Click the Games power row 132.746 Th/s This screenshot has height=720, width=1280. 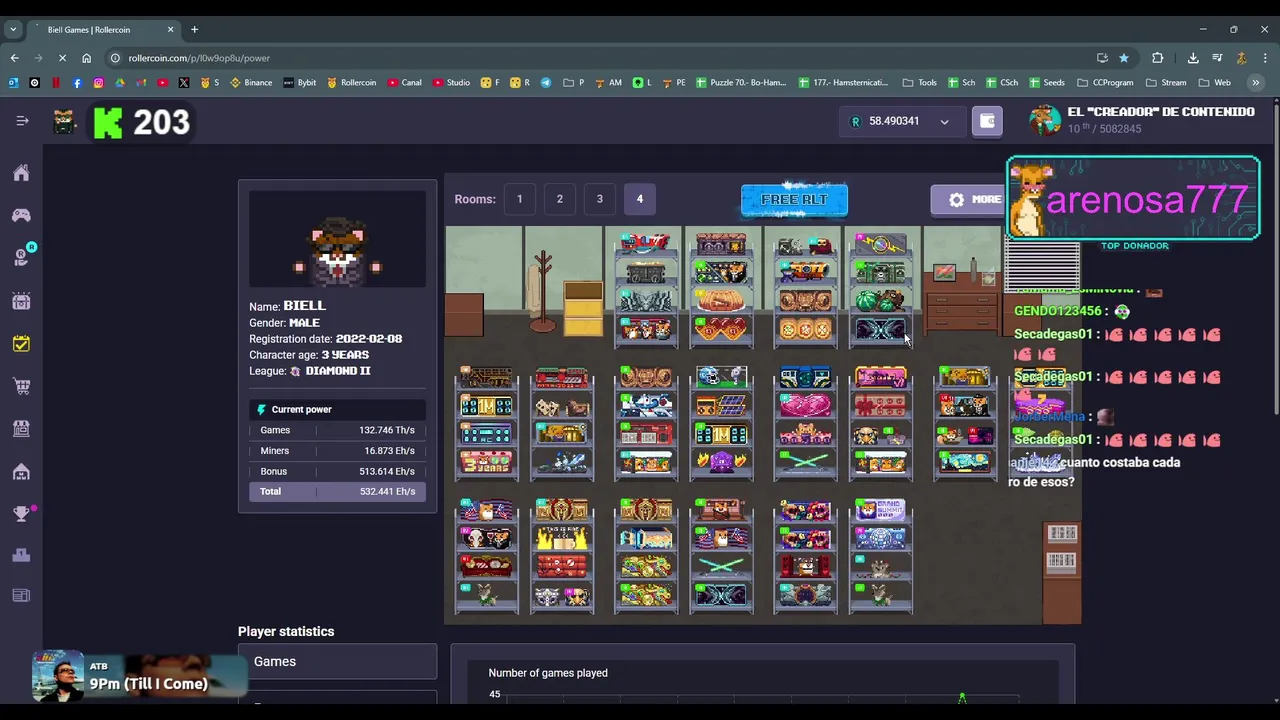click(337, 430)
